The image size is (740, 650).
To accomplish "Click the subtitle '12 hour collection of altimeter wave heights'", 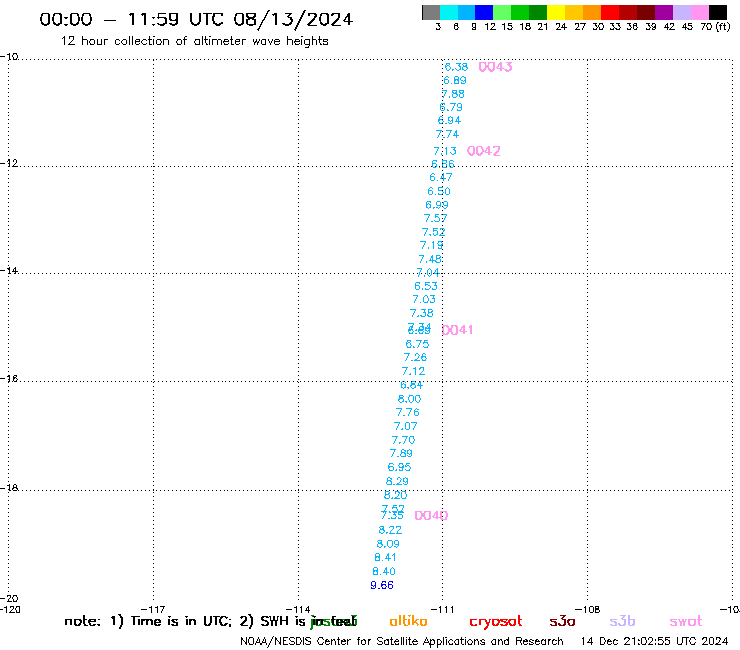I will 194,41.
